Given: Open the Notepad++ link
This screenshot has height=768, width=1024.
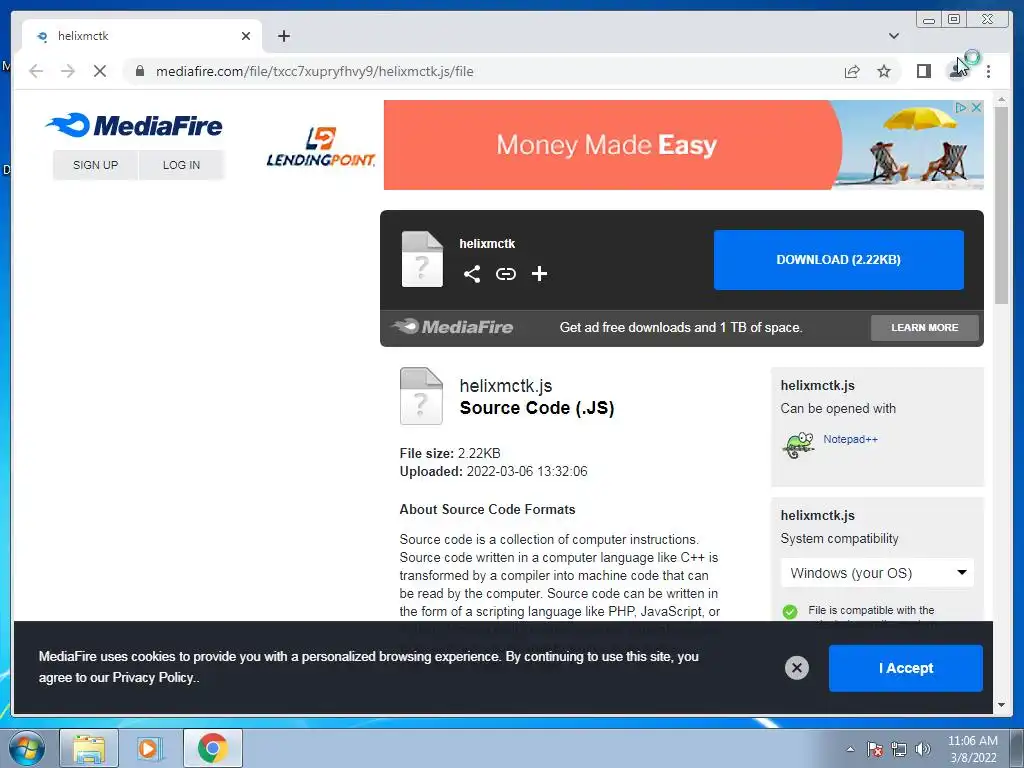Looking at the screenshot, I should point(850,439).
